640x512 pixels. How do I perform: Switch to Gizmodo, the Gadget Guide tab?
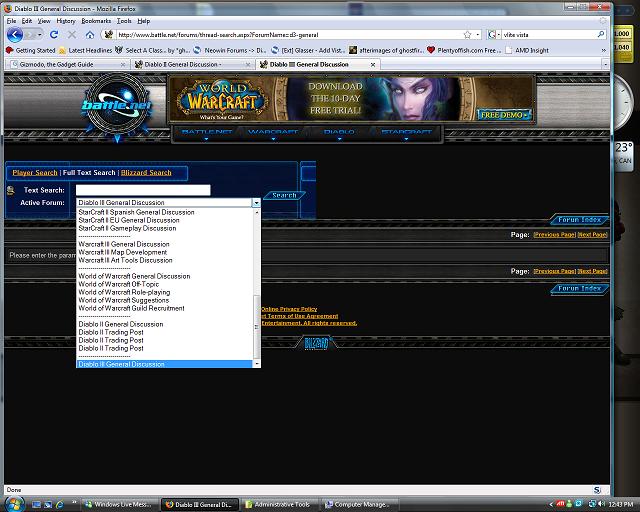click(60, 64)
